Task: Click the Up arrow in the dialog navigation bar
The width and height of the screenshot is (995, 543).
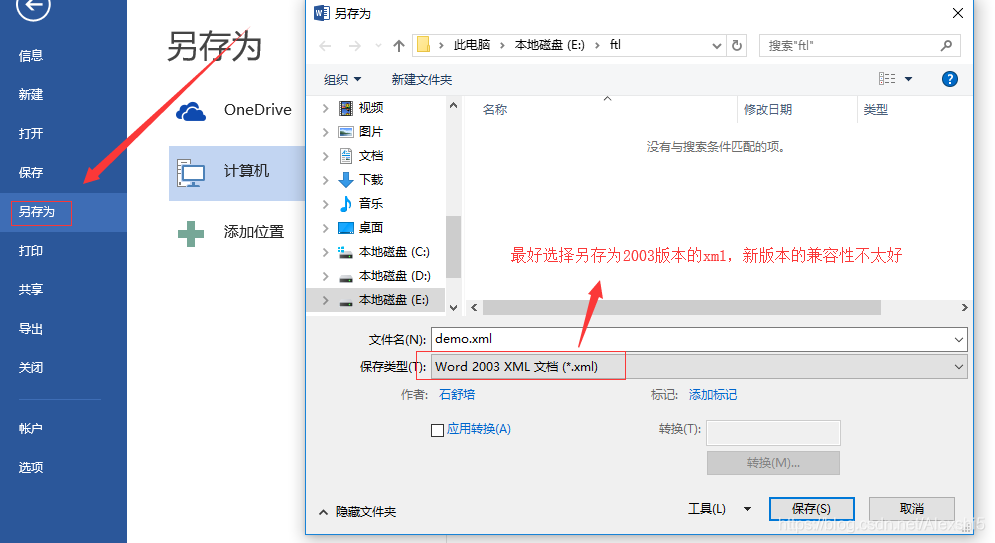Action: click(x=399, y=46)
